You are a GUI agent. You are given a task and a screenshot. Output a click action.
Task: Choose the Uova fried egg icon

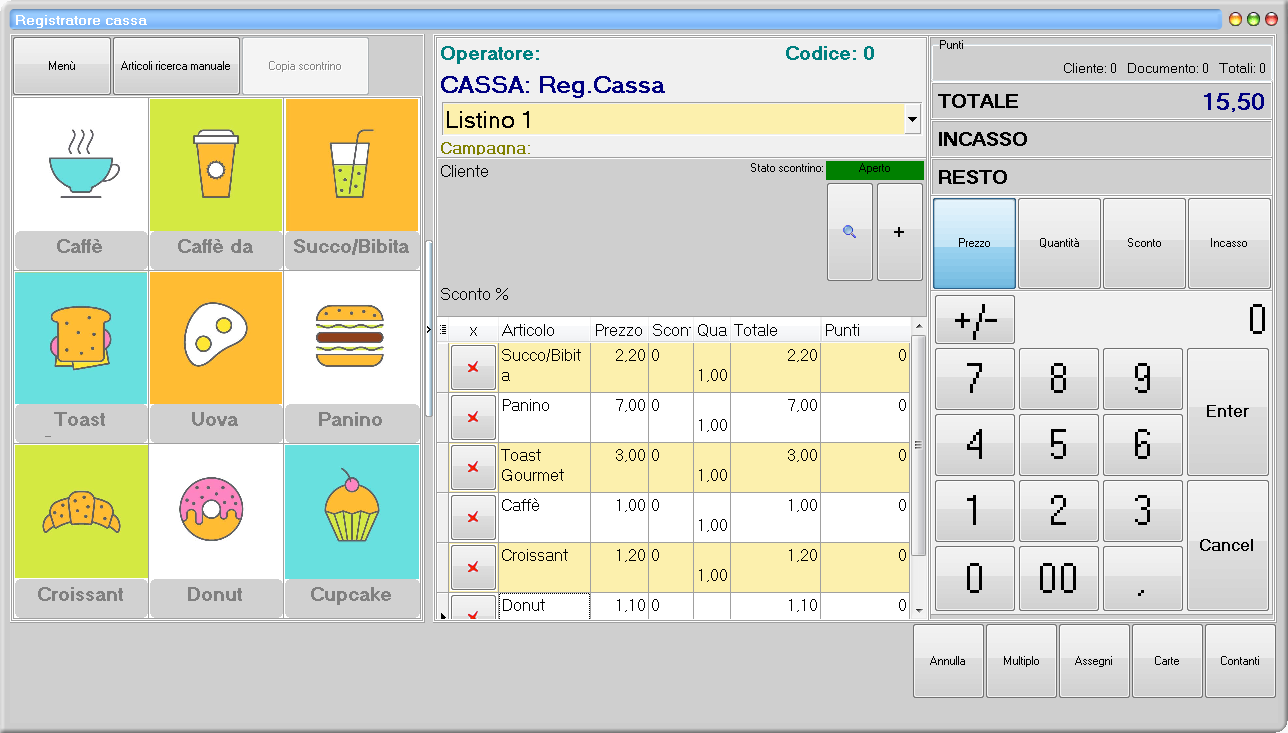pyautogui.click(x=215, y=337)
